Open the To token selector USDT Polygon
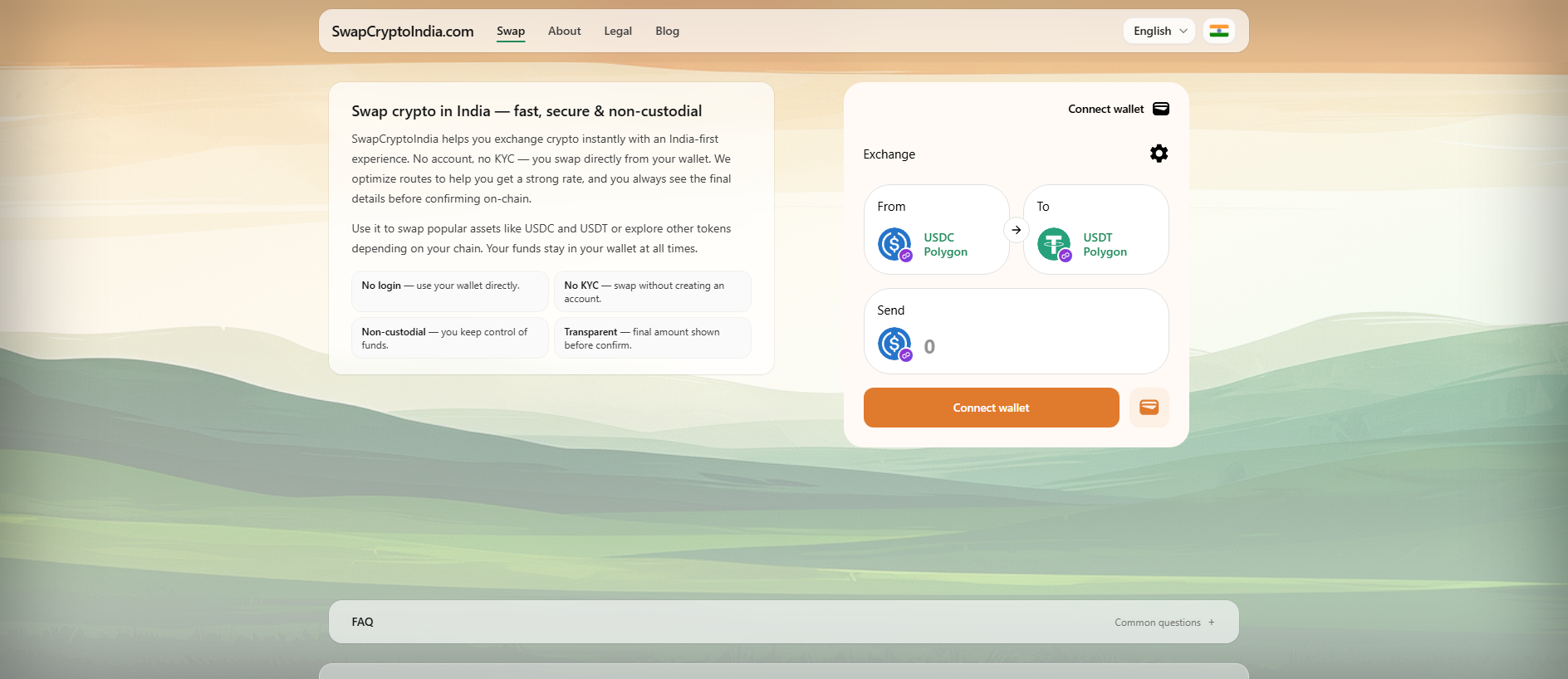1568x679 pixels. (1096, 230)
